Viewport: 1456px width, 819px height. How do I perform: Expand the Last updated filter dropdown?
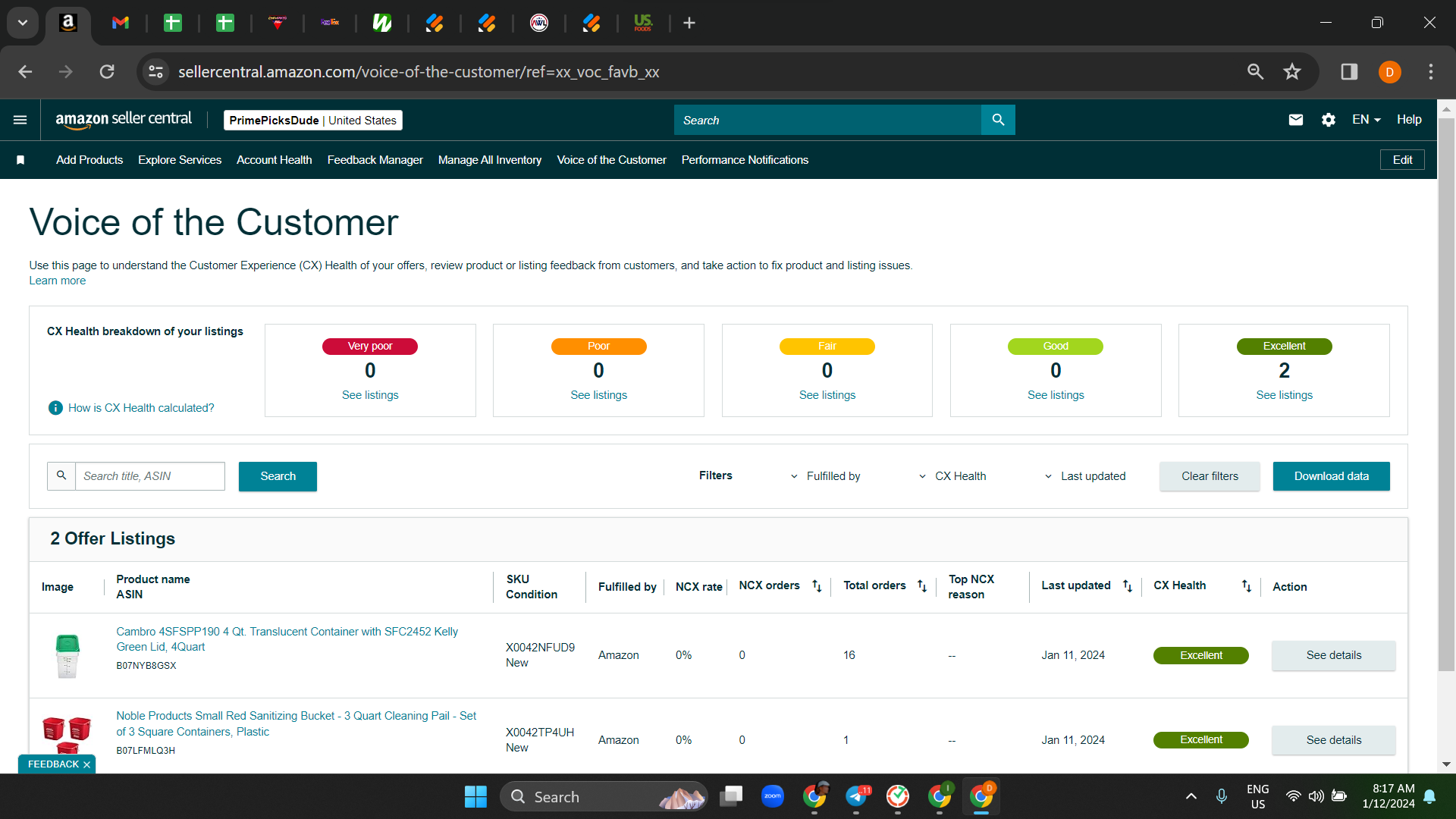click(1085, 476)
